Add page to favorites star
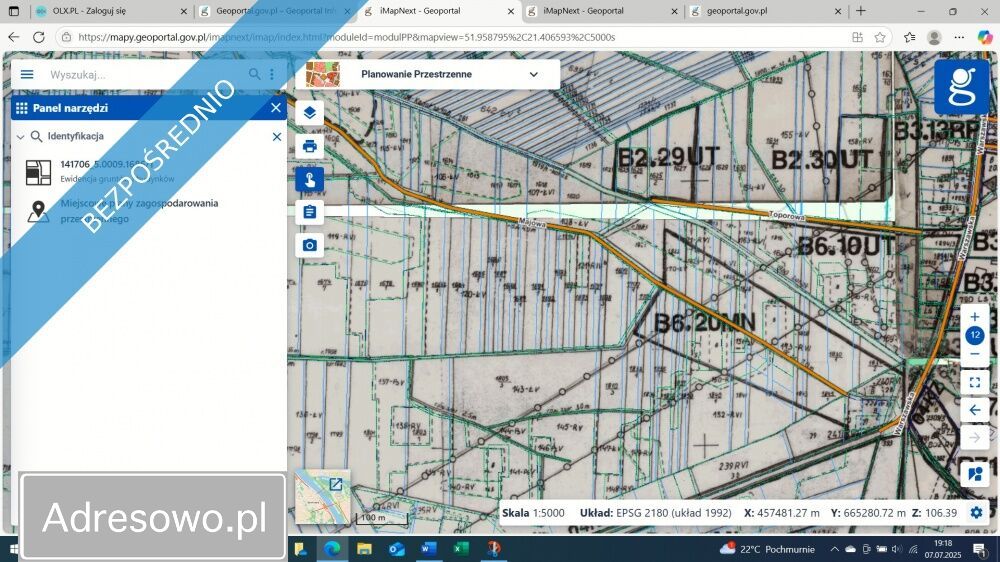This screenshot has height=562, width=1000. pyautogui.click(x=880, y=38)
